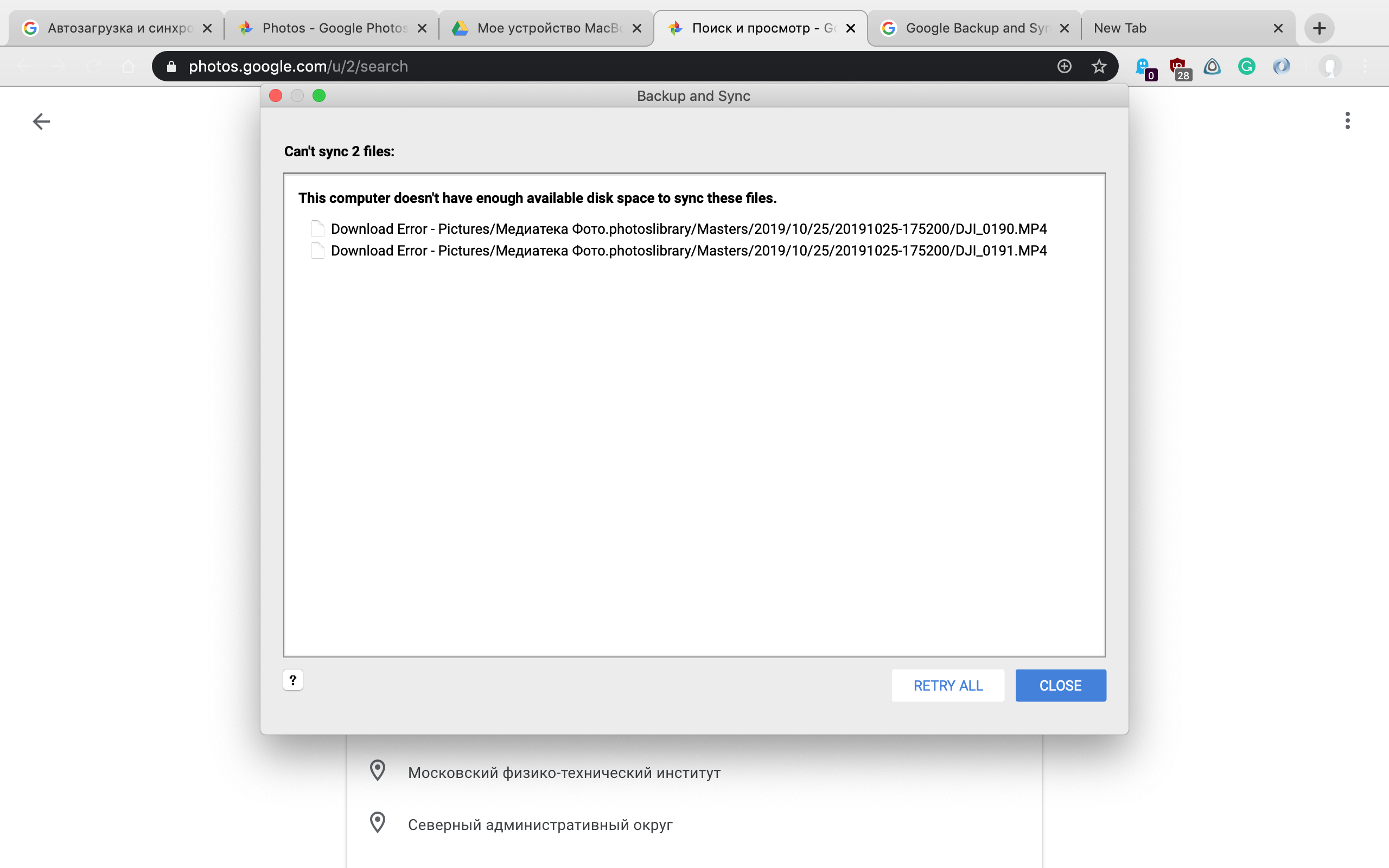
Task: Click the browser forward navigation arrow
Action: [59, 67]
